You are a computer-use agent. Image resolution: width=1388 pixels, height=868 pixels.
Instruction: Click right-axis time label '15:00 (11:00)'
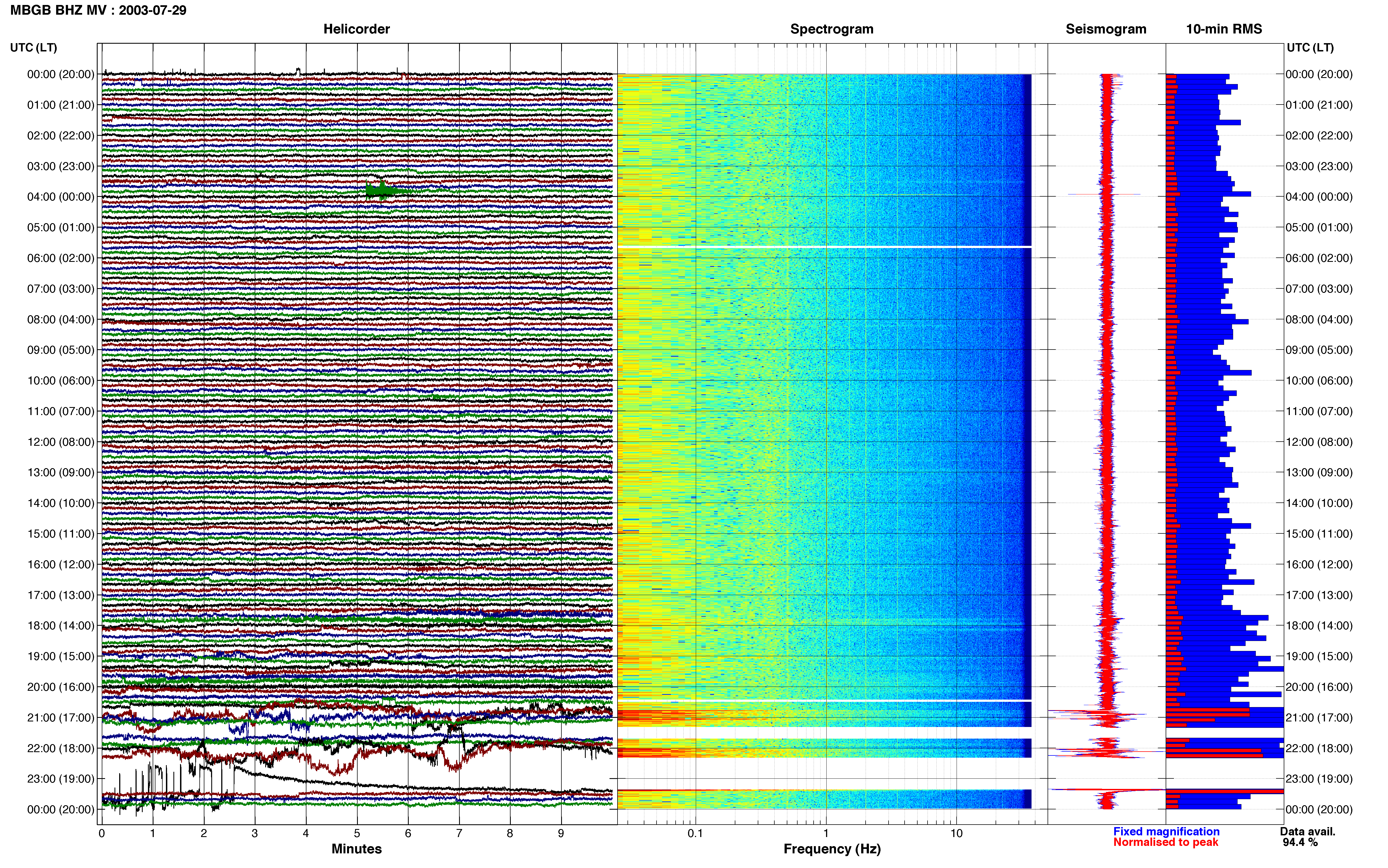(x=1319, y=534)
